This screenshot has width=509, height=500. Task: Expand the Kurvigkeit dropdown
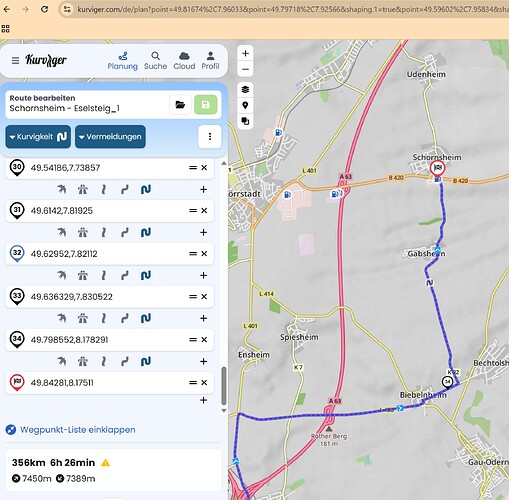point(38,137)
